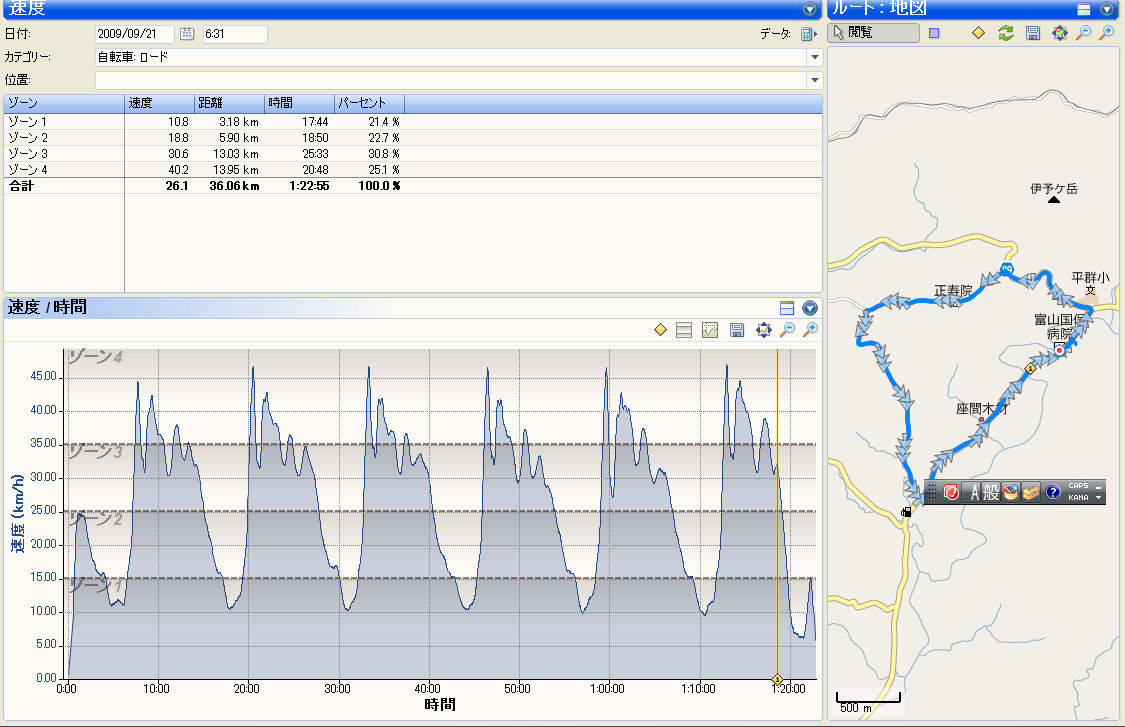
Task: Expand the カテゴリー dropdown arrow
Action: pos(814,57)
